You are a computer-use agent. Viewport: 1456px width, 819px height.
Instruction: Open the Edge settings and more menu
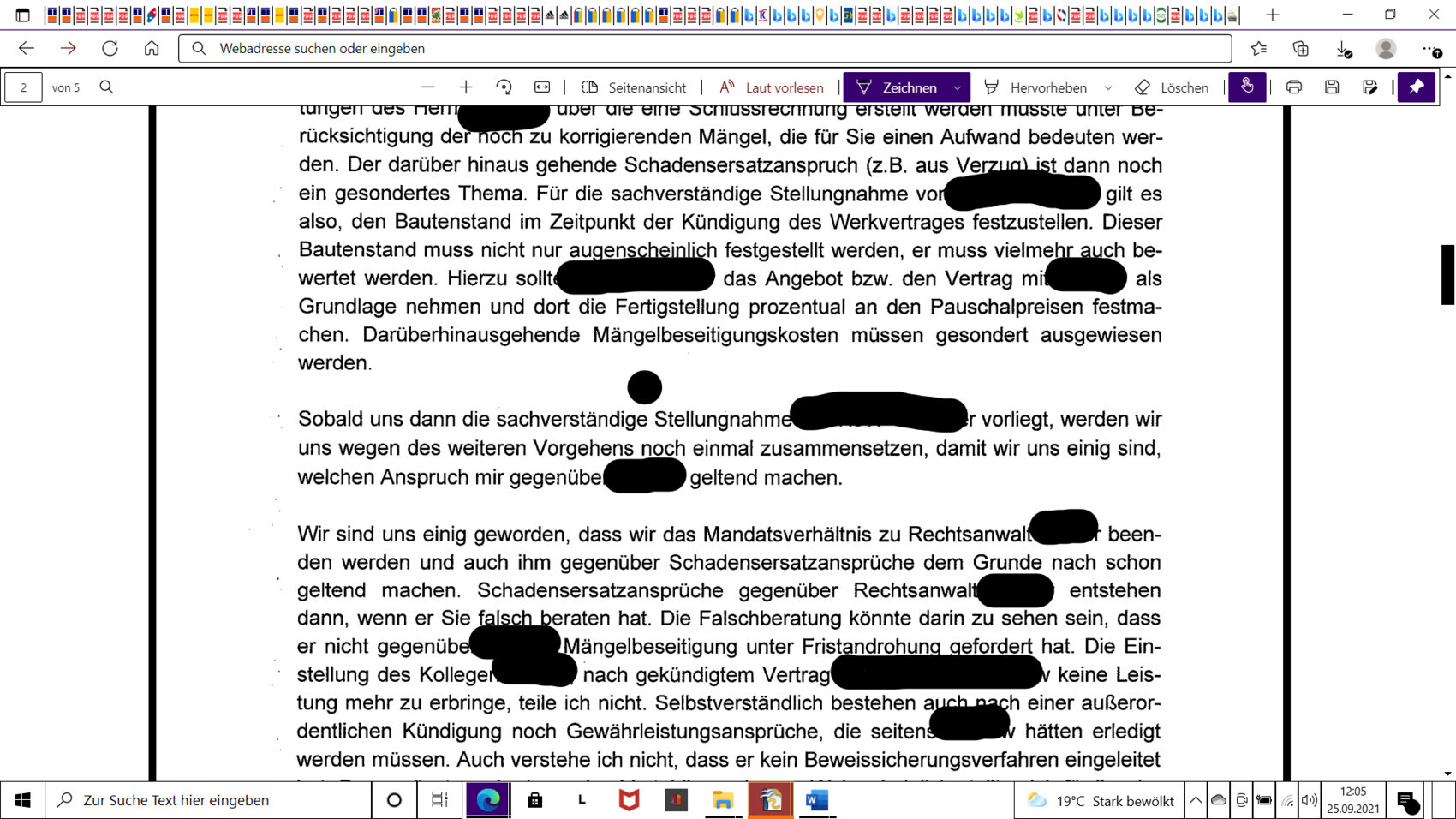pyautogui.click(x=1429, y=49)
